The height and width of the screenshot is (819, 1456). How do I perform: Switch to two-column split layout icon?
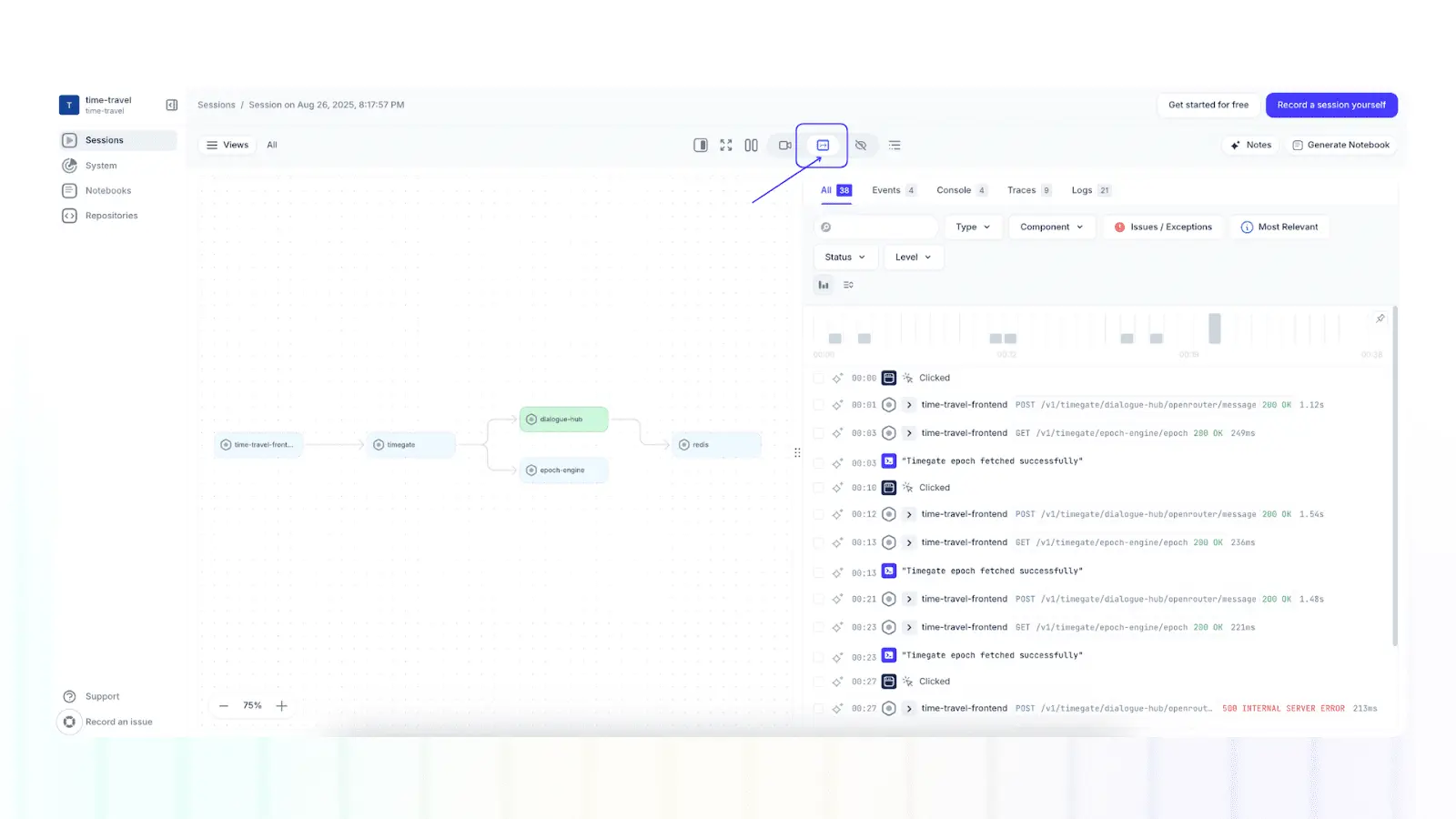pyautogui.click(x=751, y=145)
